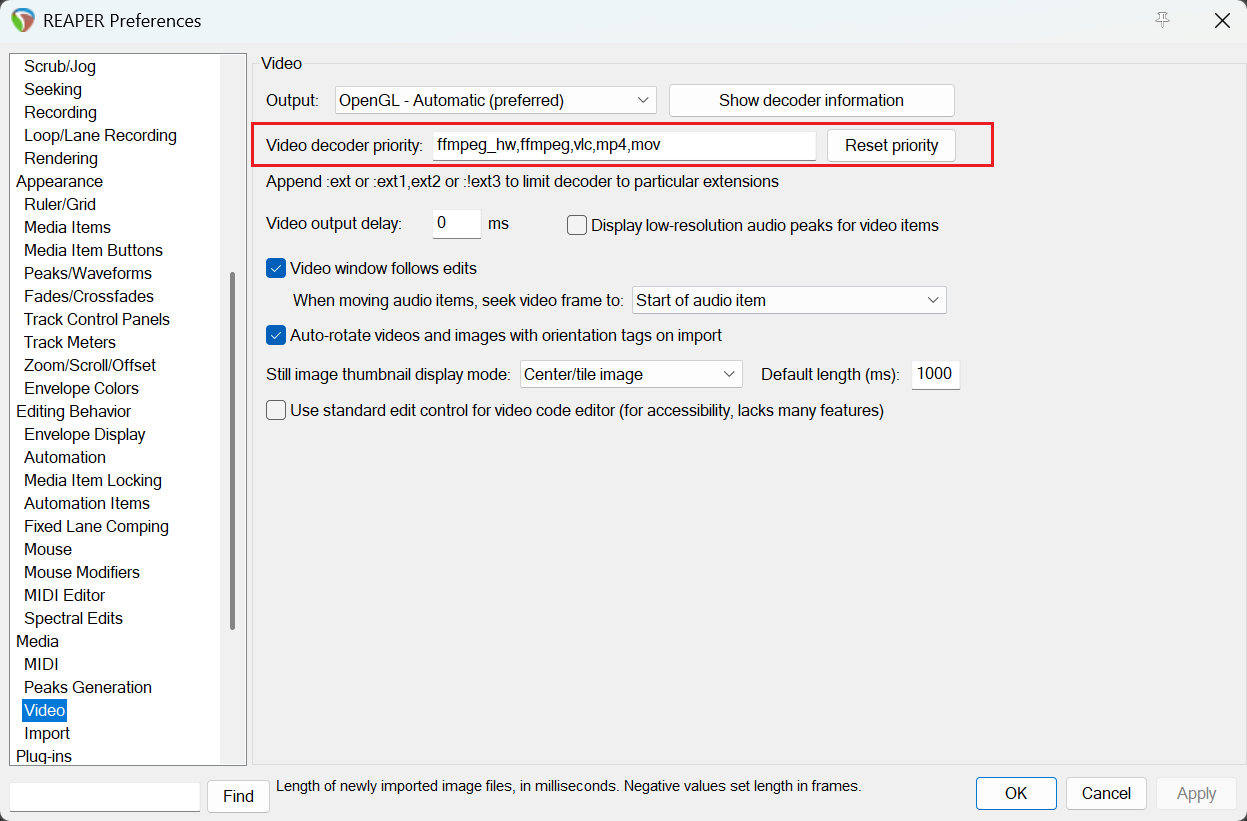Viewport: 1247px width, 821px height.
Task: Enable standard edit control for video code editor
Action: tap(276, 410)
